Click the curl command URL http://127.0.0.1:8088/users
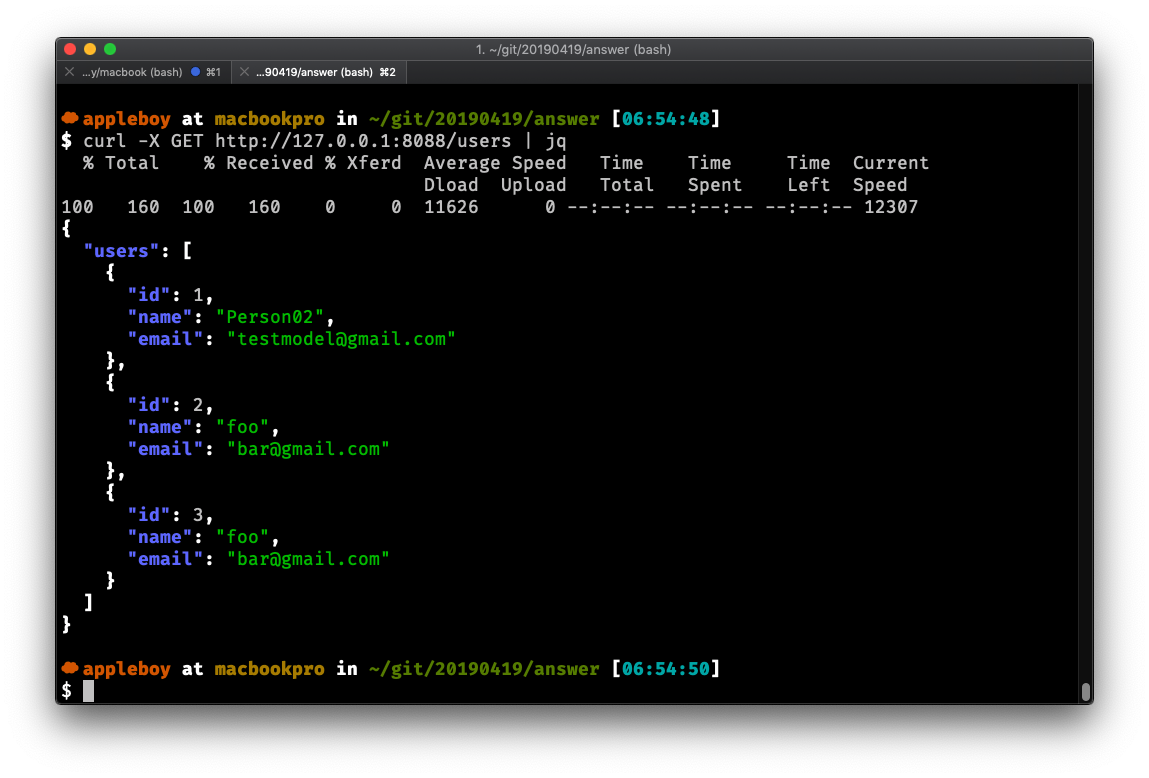1149x778 pixels. pyautogui.click(x=363, y=141)
